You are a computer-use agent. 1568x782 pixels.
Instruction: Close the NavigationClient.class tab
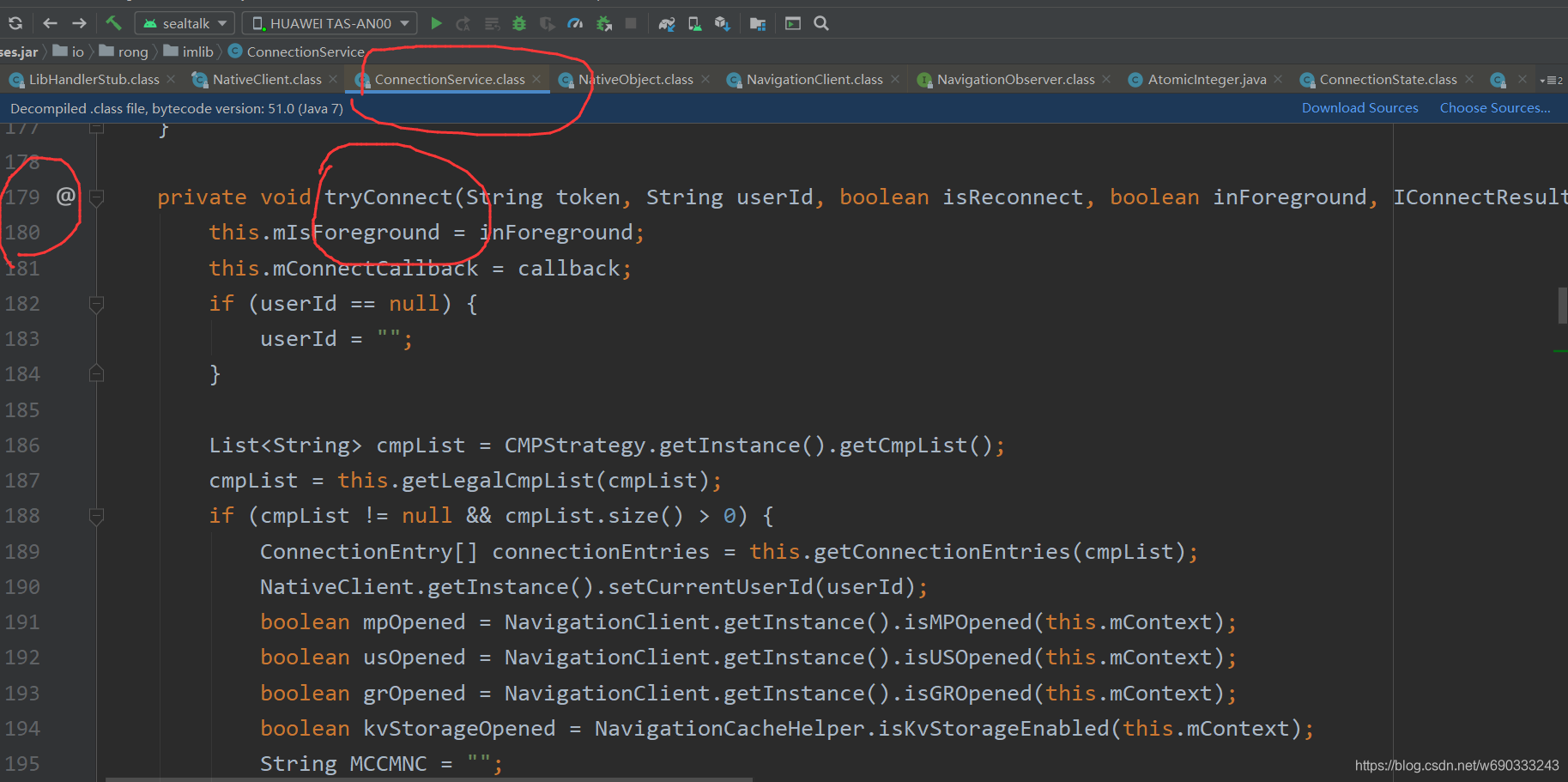pyautogui.click(x=895, y=79)
